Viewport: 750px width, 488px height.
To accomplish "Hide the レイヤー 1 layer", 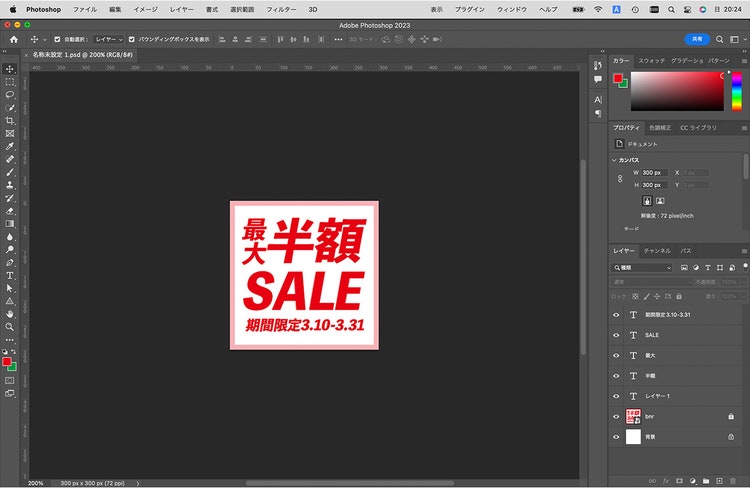I will (616, 396).
